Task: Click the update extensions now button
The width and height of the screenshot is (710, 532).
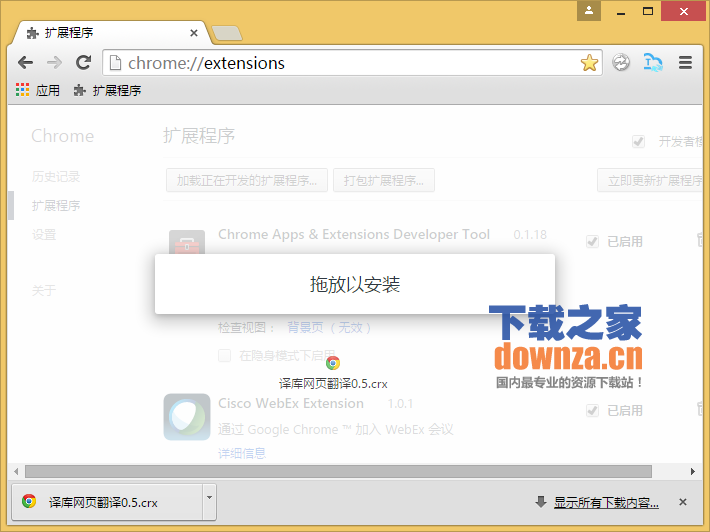Action: (650, 180)
